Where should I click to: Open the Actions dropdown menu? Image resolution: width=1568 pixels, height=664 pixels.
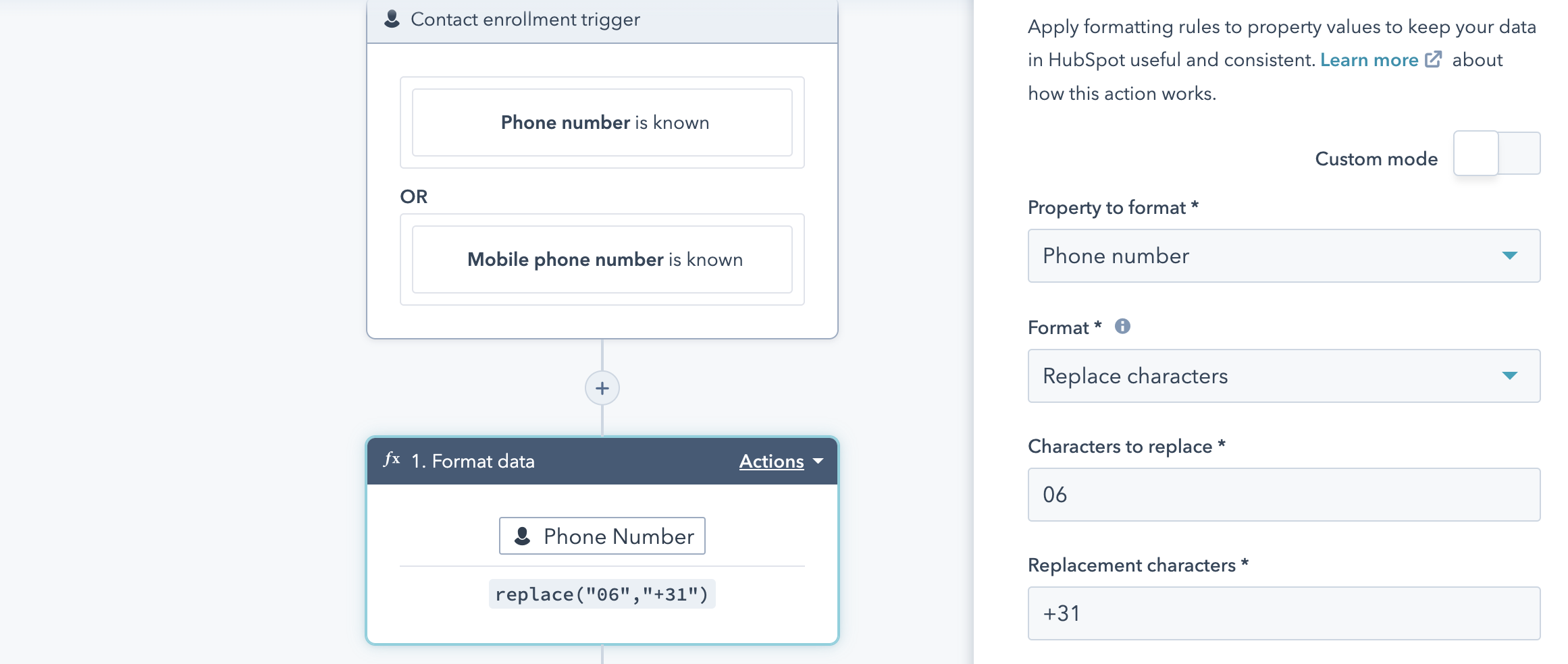tap(781, 461)
